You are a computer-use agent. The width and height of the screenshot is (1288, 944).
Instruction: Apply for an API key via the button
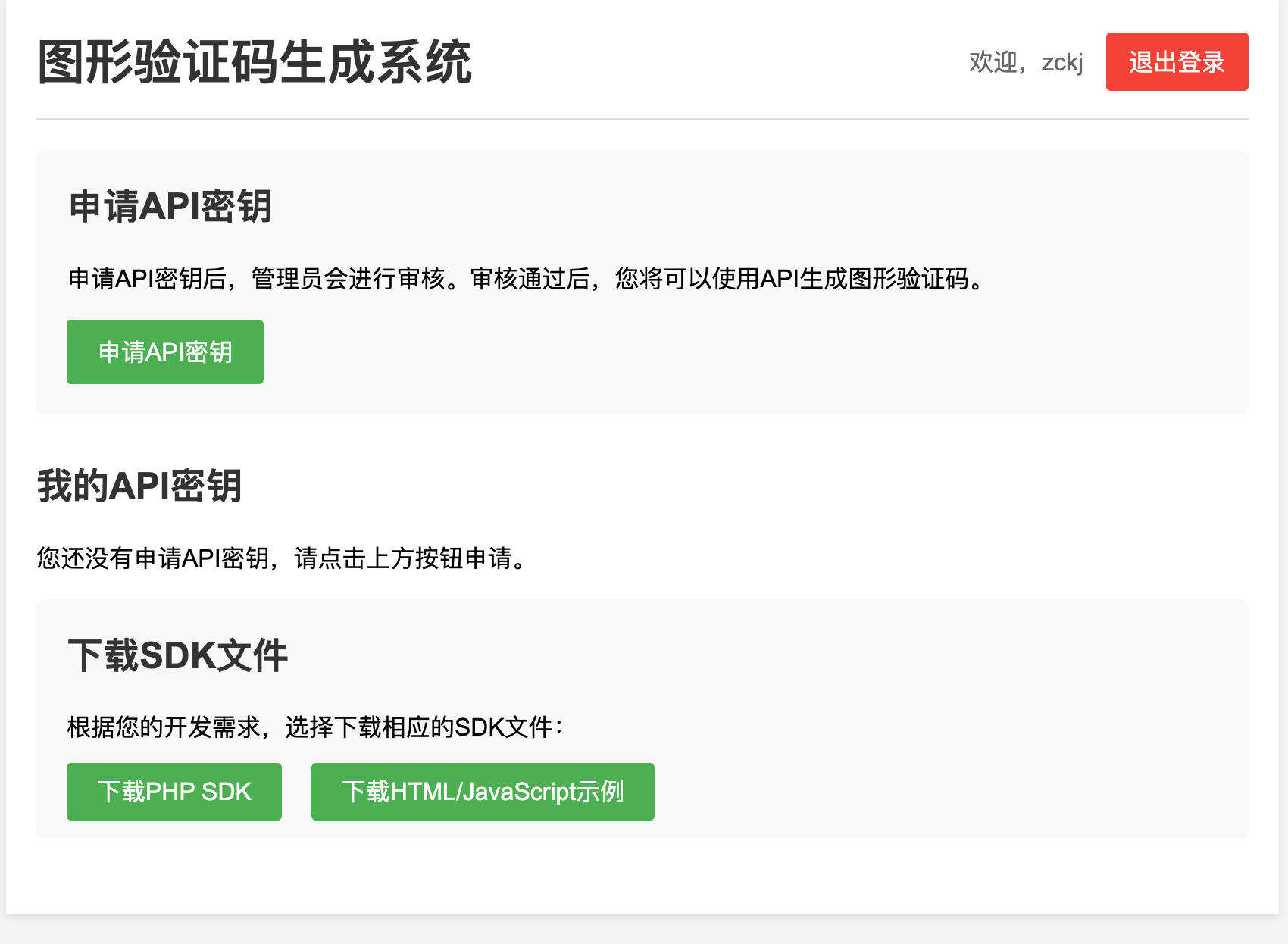tap(164, 351)
